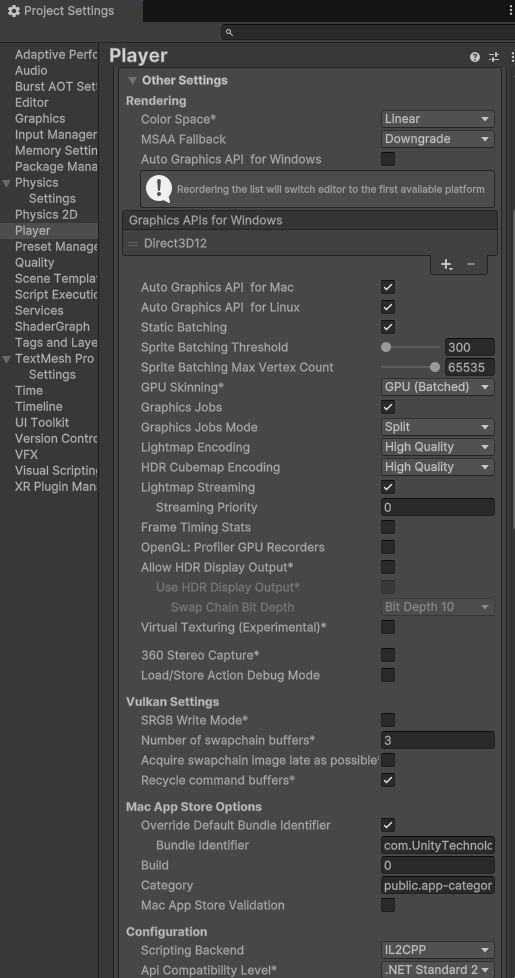Open the Player settings help icon
The width and height of the screenshot is (515, 978).
click(x=475, y=57)
